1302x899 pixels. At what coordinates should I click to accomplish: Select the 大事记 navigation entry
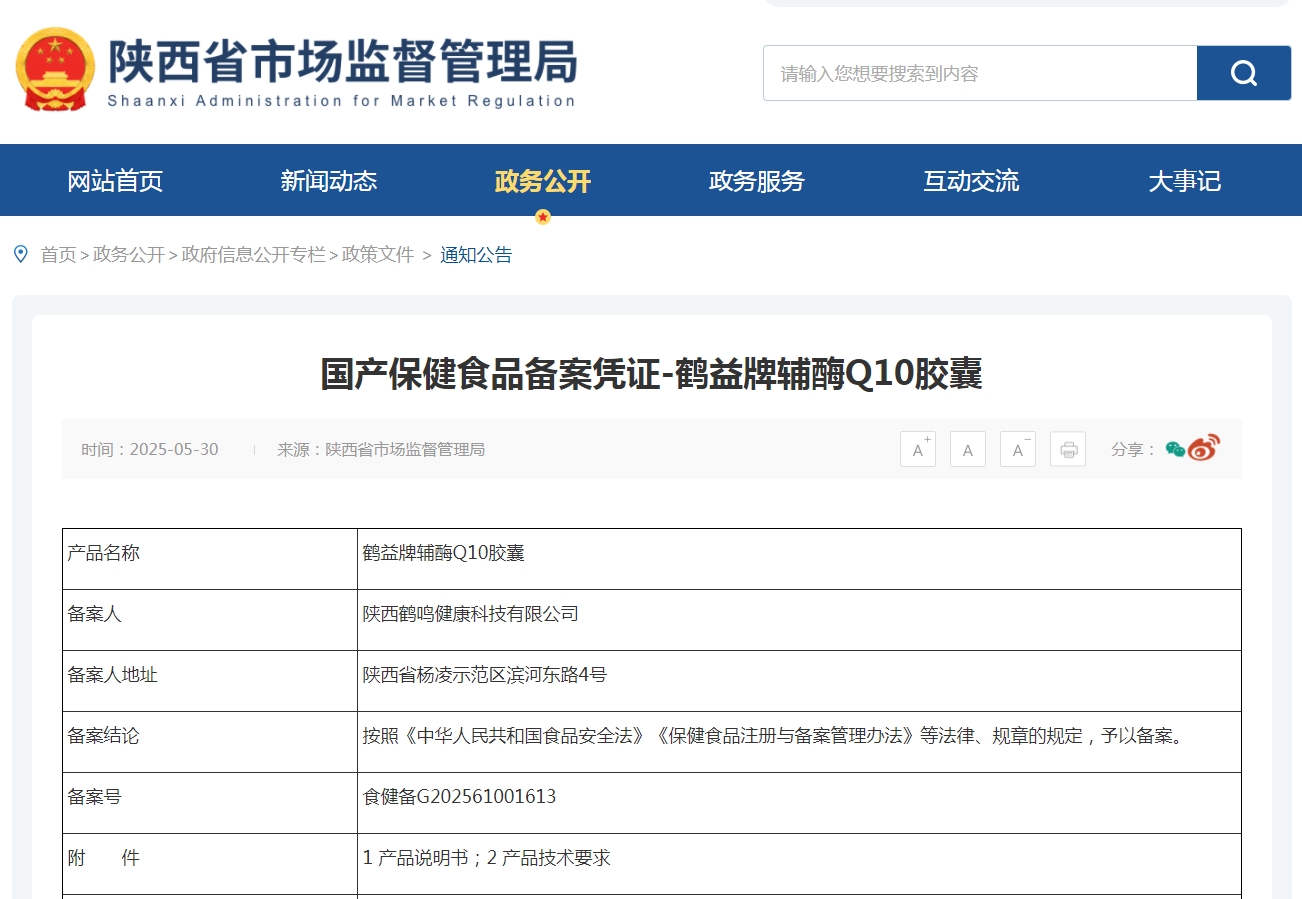tap(1184, 181)
